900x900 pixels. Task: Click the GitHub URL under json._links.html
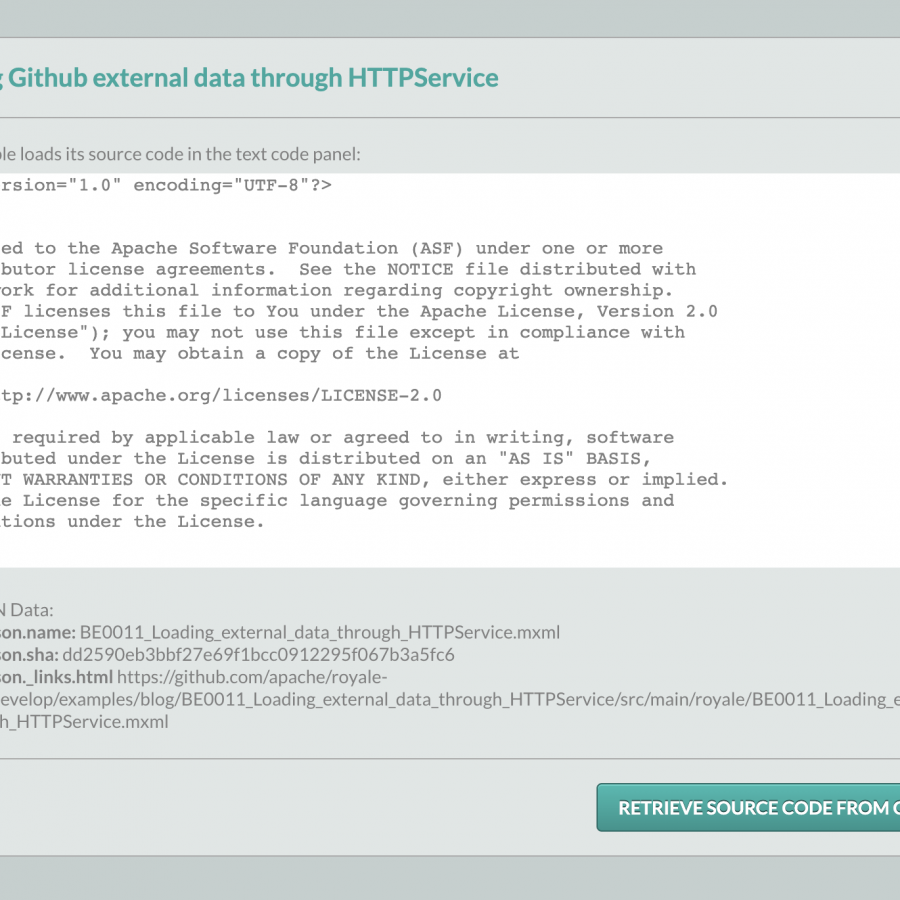[450, 699]
